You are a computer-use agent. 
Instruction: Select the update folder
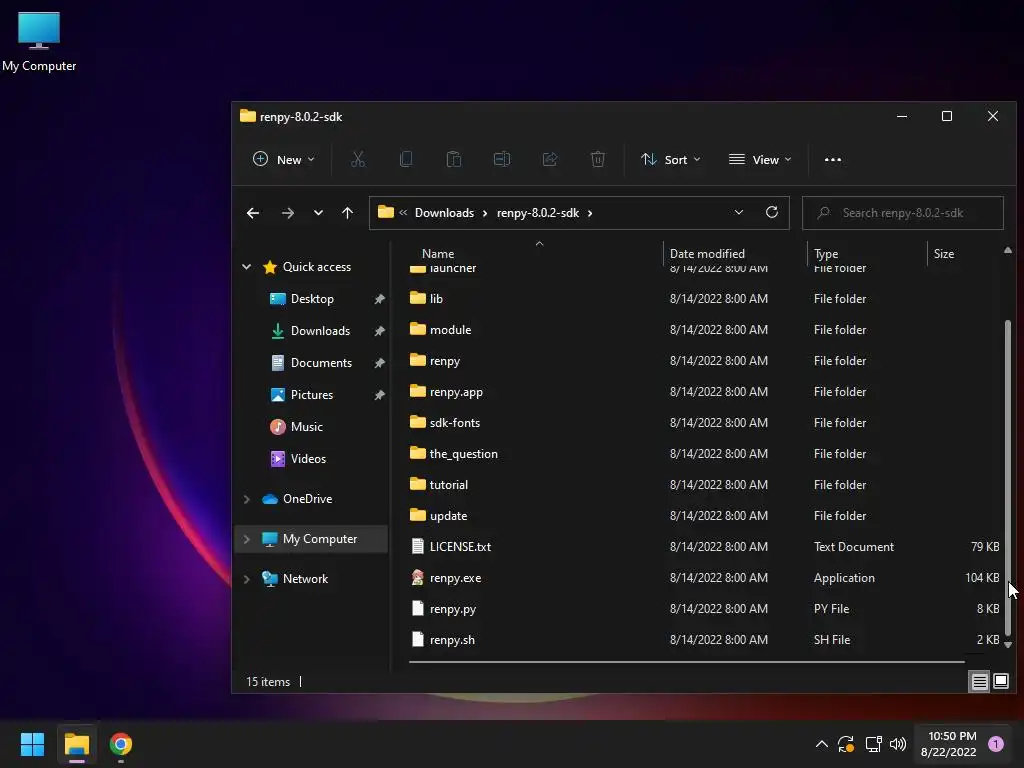tap(448, 516)
